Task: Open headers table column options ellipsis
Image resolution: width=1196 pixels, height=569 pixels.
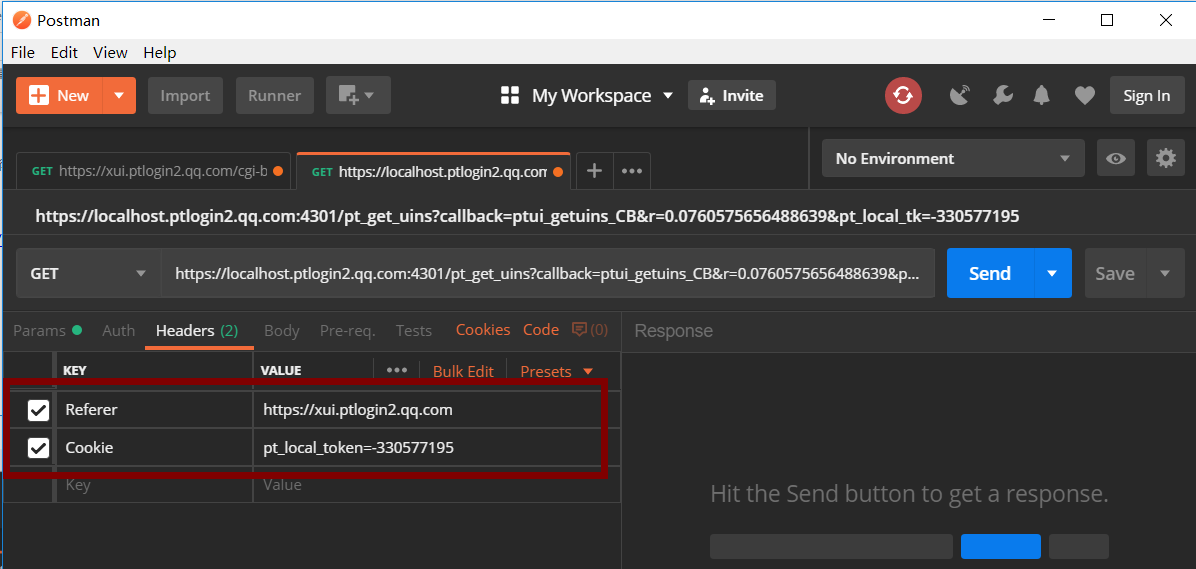Action: click(x=397, y=370)
